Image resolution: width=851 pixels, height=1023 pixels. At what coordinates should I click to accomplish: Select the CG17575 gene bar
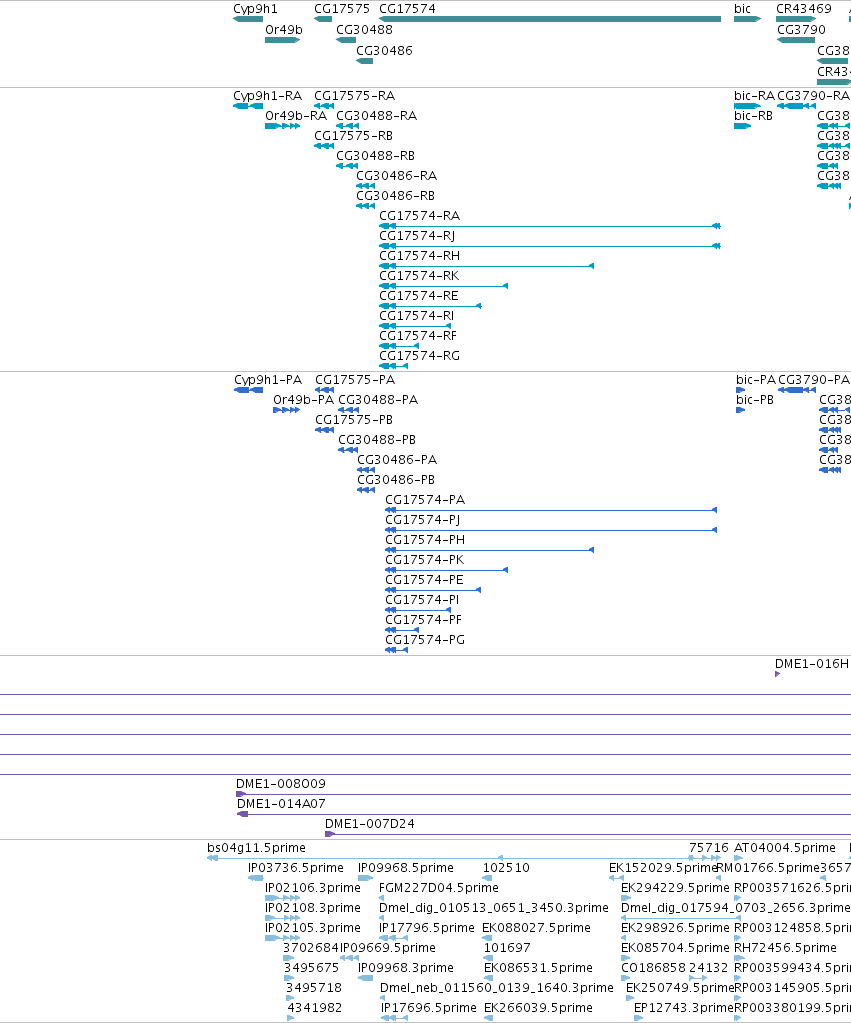tap(323, 19)
